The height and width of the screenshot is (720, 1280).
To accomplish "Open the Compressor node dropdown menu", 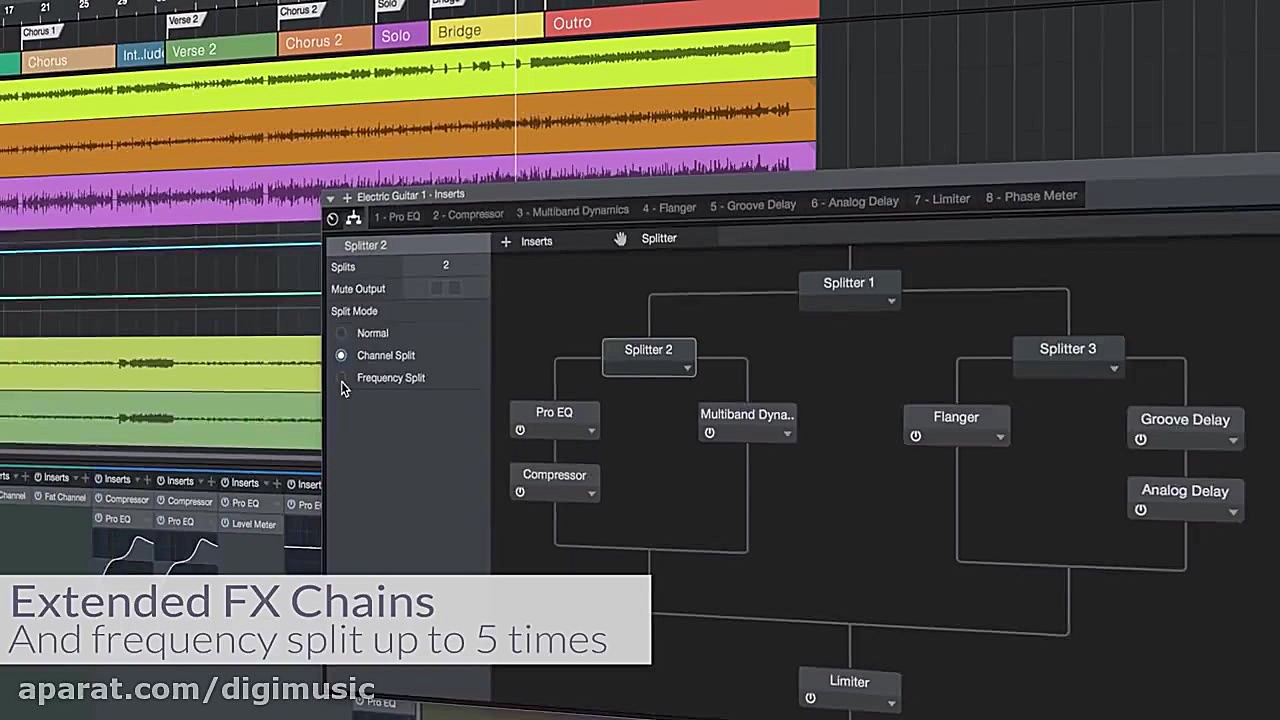I will tap(591, 492).
